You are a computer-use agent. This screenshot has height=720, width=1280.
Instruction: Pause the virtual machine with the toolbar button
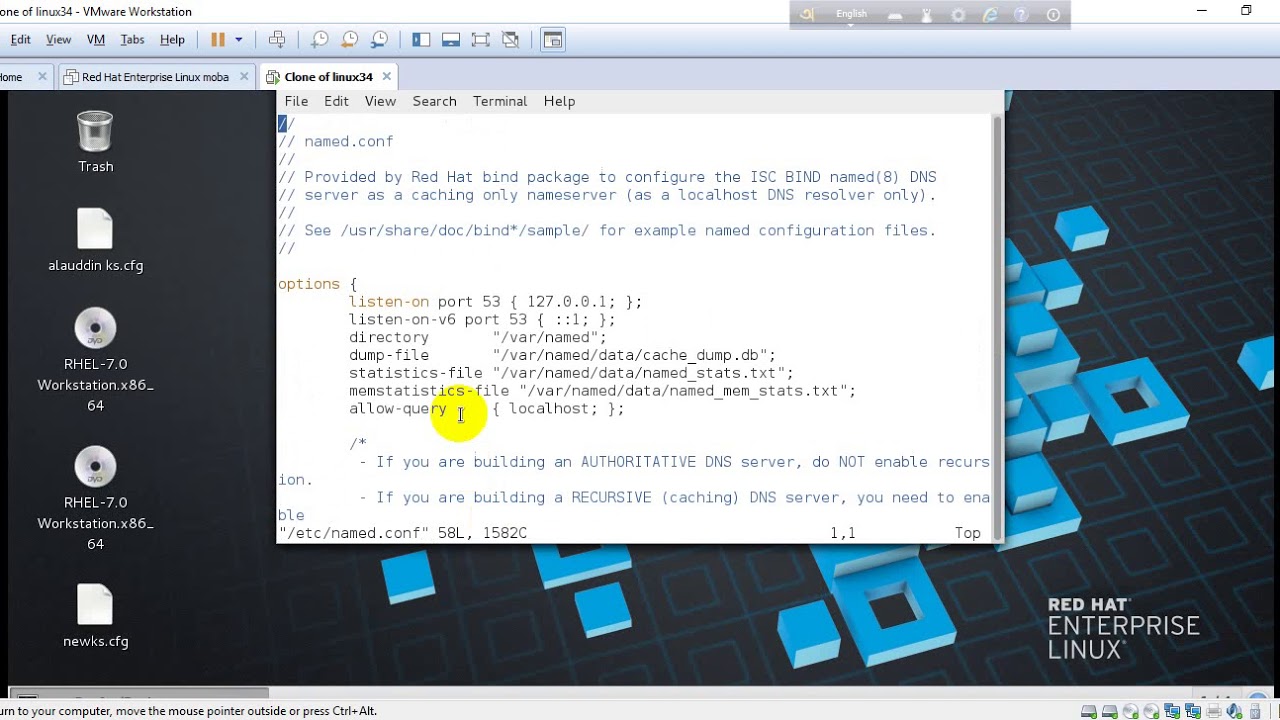pyautogui.click(x=218, y=40)
